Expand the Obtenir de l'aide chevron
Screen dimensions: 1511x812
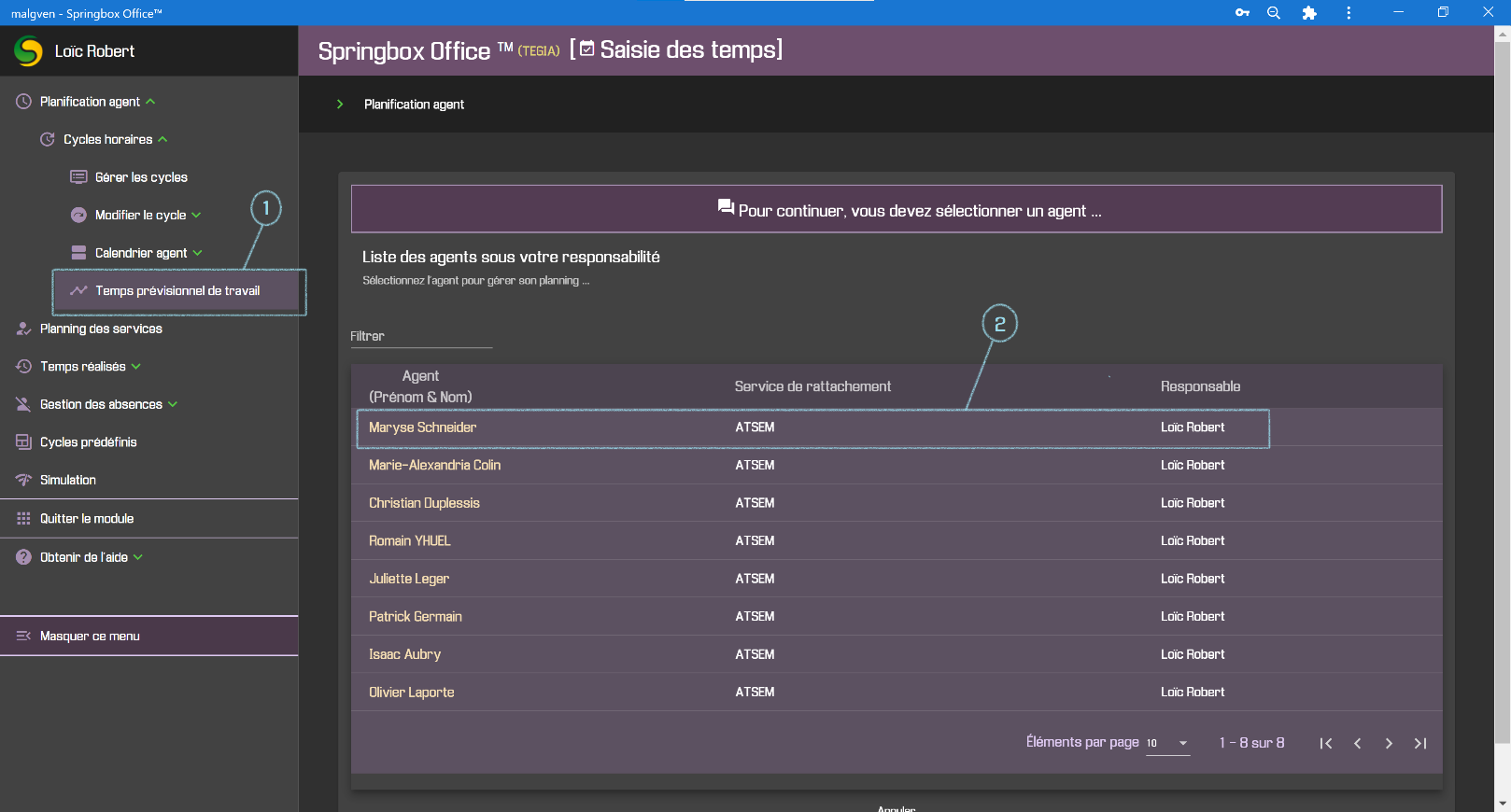138,557
